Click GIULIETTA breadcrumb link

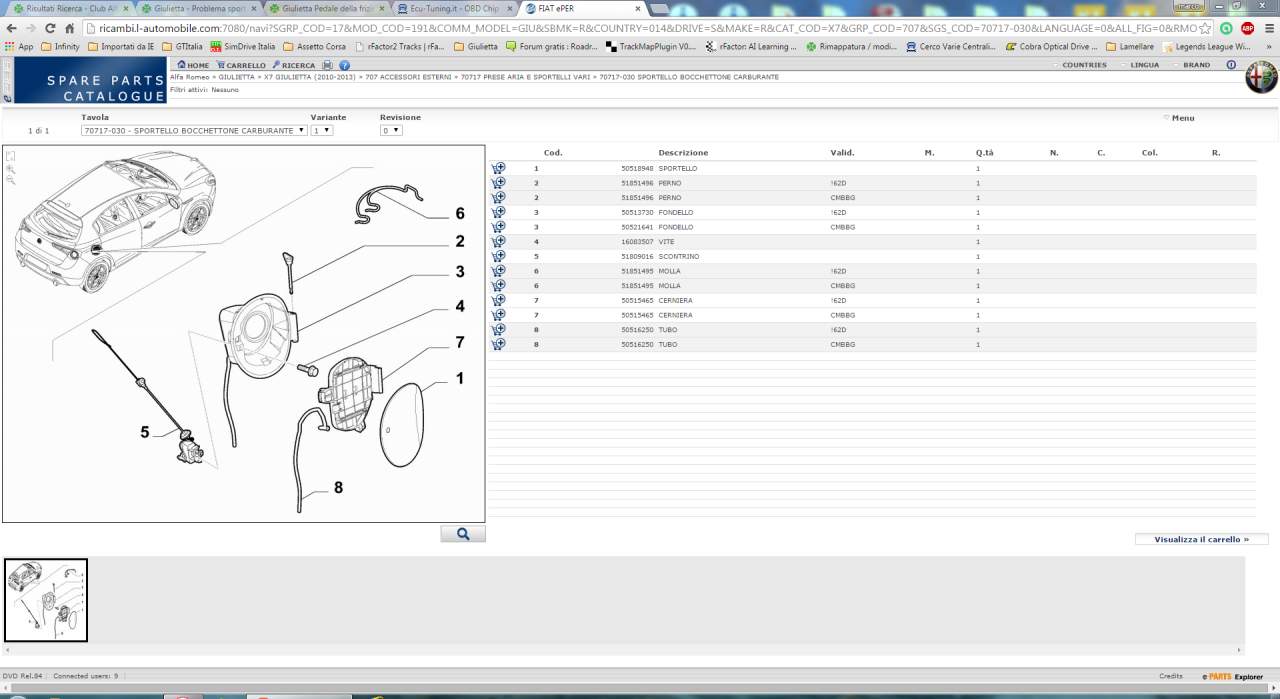[236, 77]
